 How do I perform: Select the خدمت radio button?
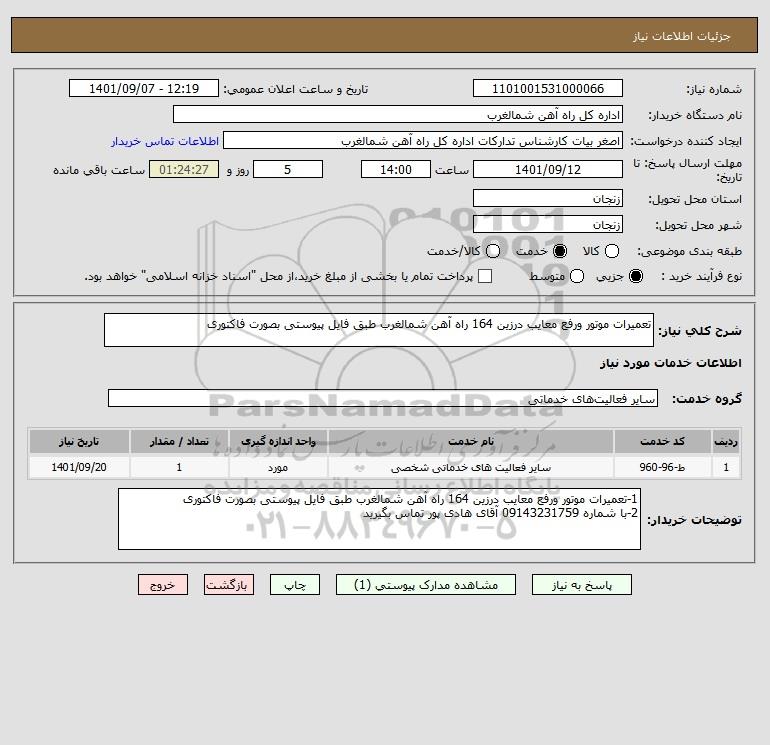tap(559, 251)
